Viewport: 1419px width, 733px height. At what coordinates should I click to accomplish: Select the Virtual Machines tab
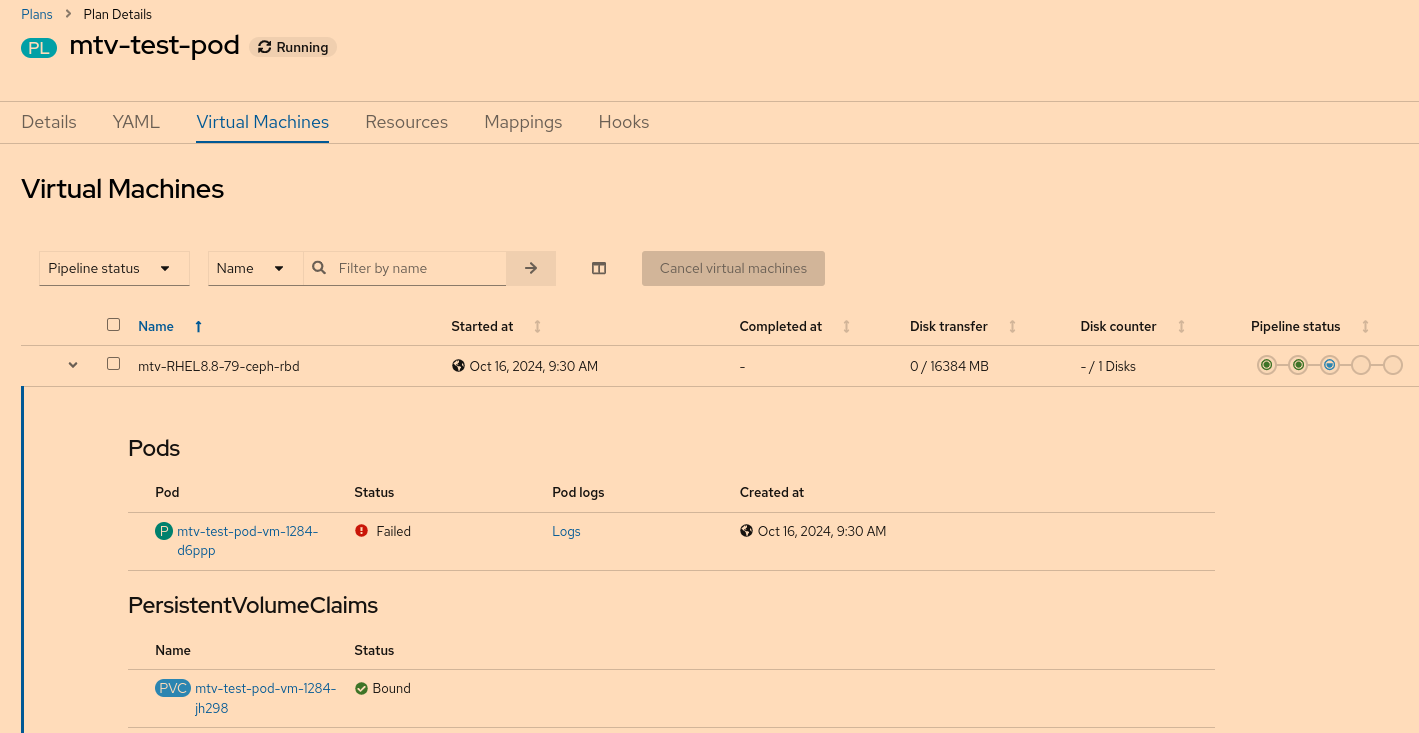[x=263, y=122]
